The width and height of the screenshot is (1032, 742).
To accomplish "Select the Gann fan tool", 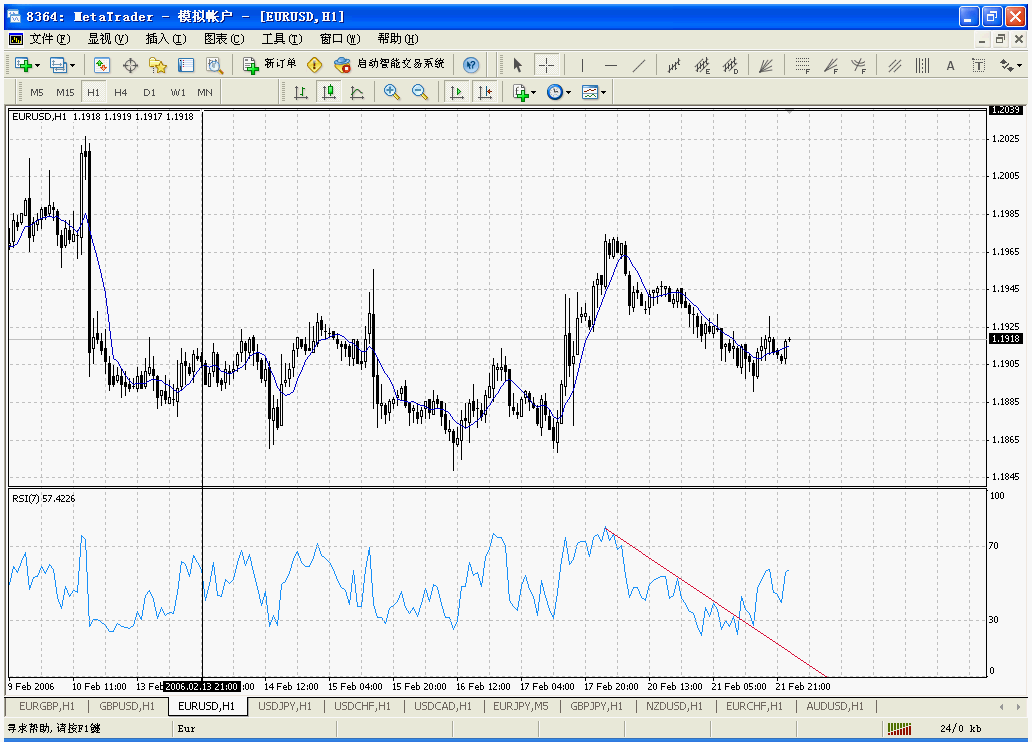I will point(765,65).
